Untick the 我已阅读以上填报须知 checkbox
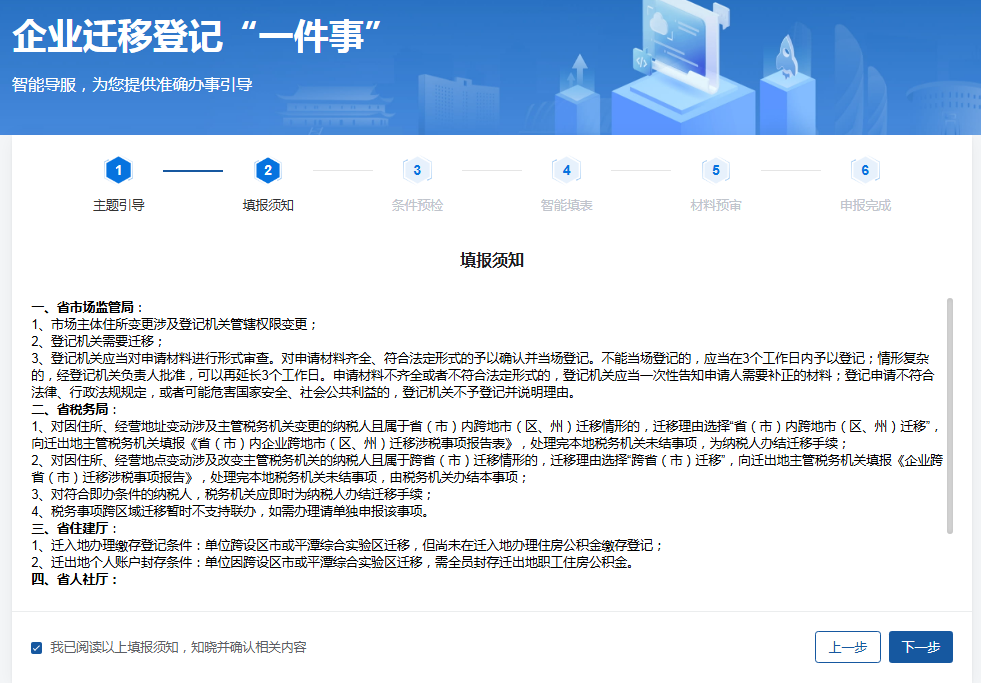 (37, 648)
